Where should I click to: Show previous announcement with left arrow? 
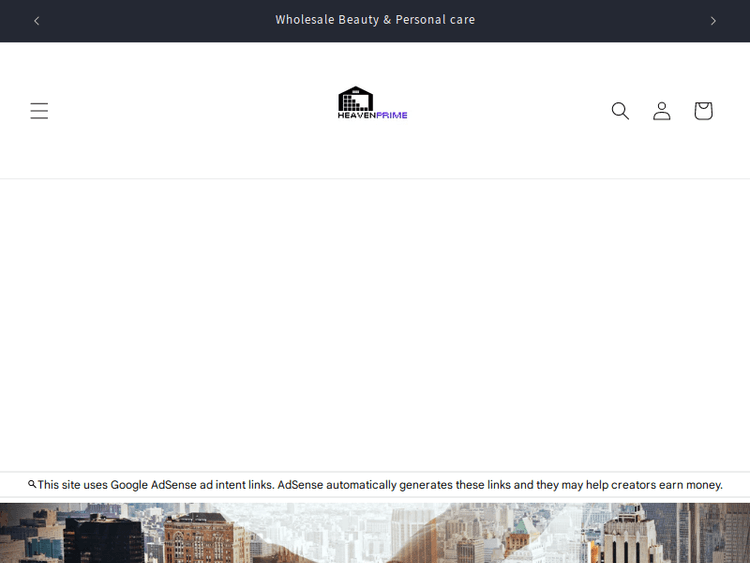click(37, 21)
